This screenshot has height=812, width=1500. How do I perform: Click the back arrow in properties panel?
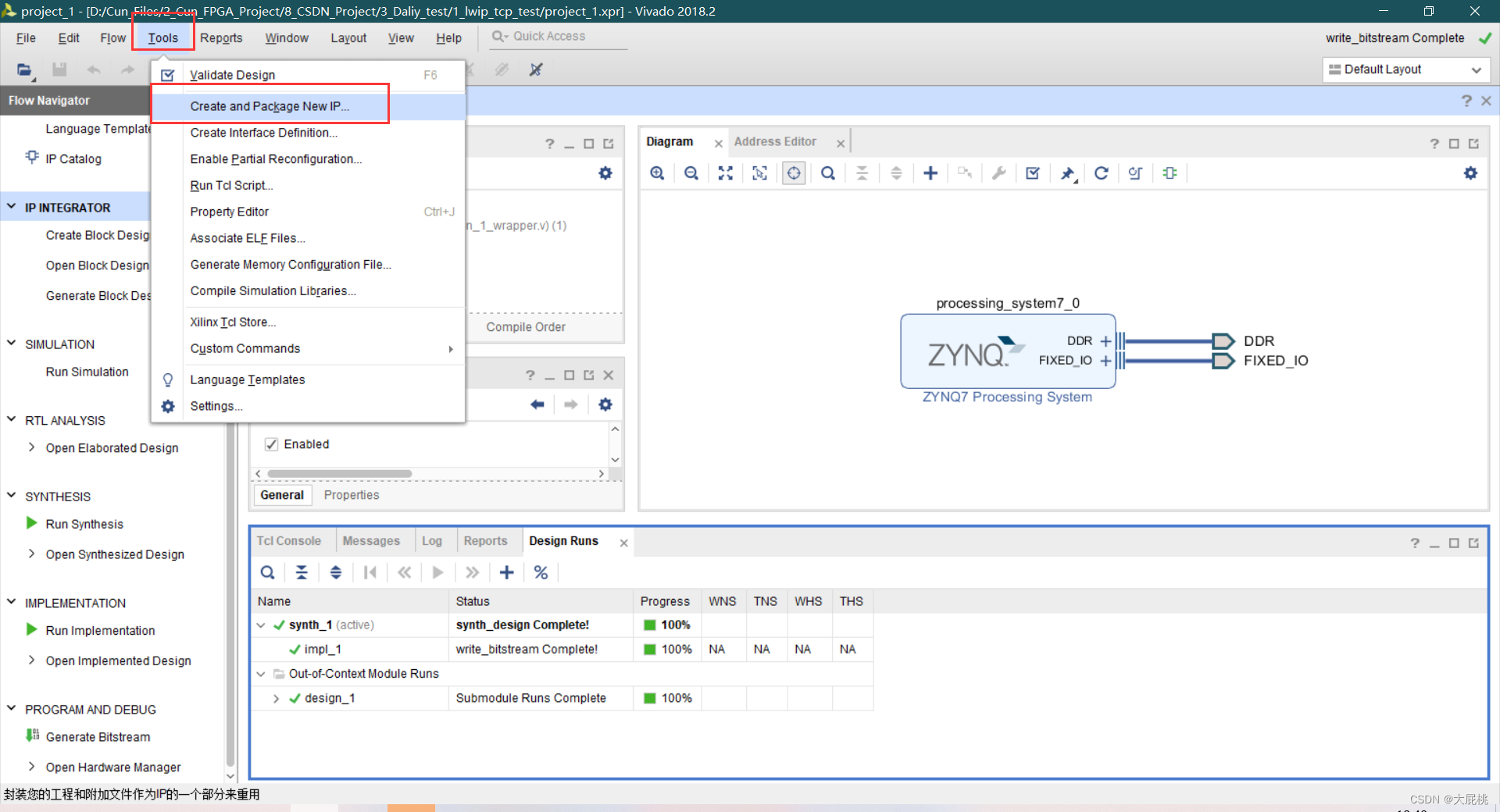point(537,404)
